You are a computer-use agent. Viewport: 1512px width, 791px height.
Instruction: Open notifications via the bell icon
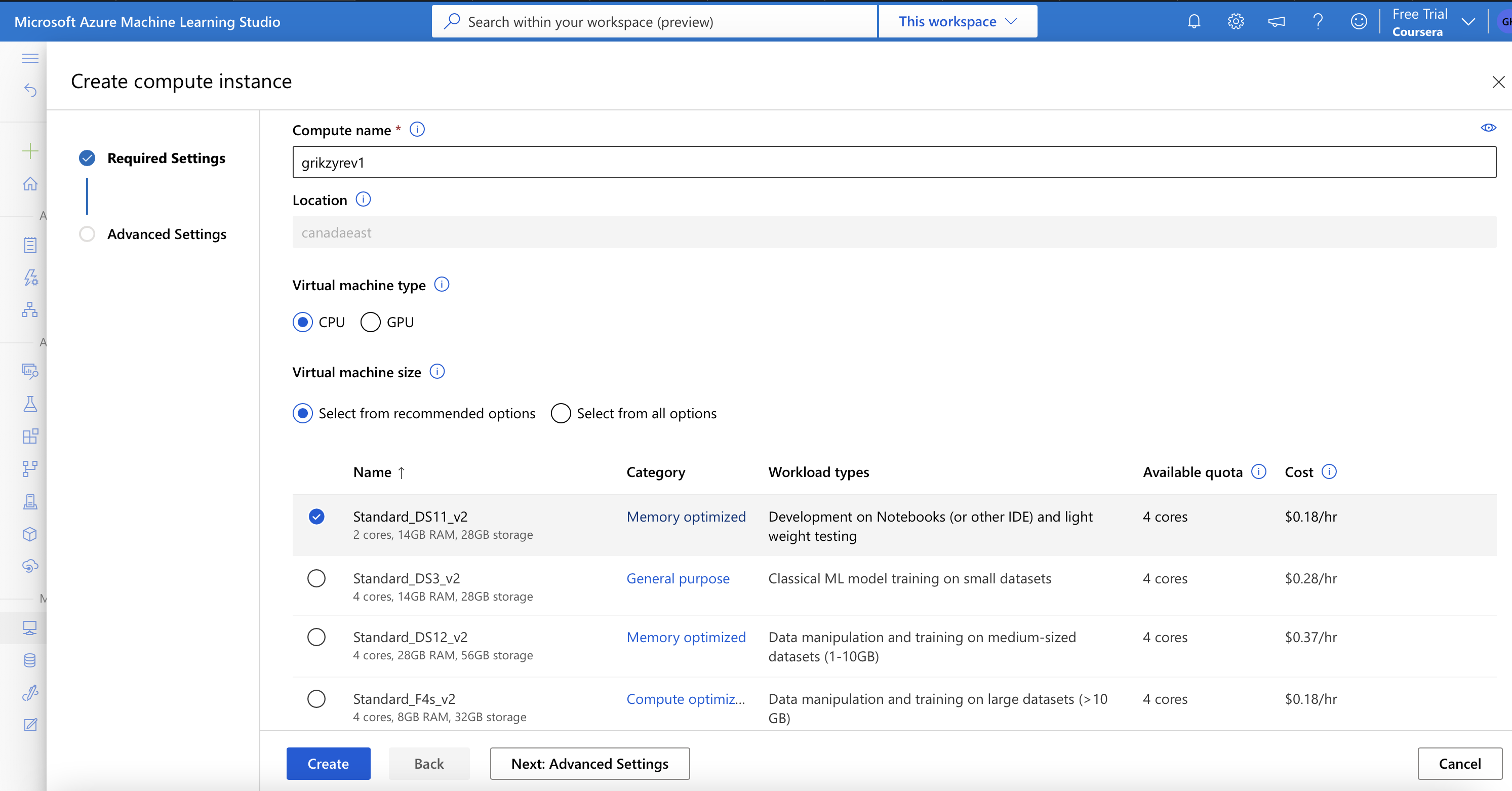pyautogui.click(x=1193, y=21)
